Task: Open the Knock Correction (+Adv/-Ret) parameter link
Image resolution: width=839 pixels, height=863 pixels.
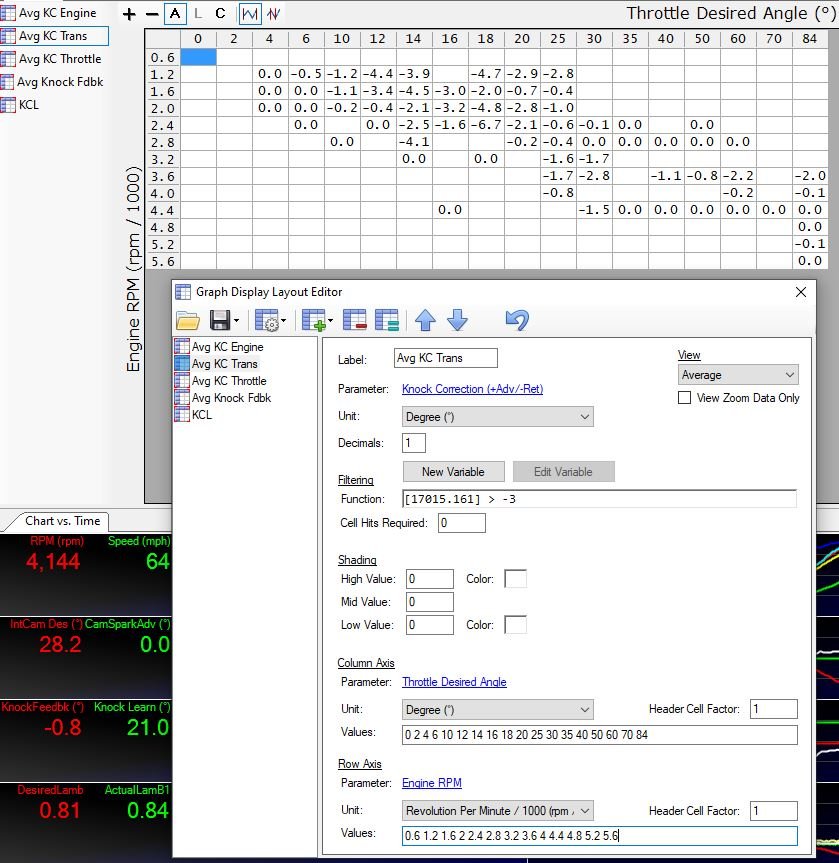Action: point(472,389)
